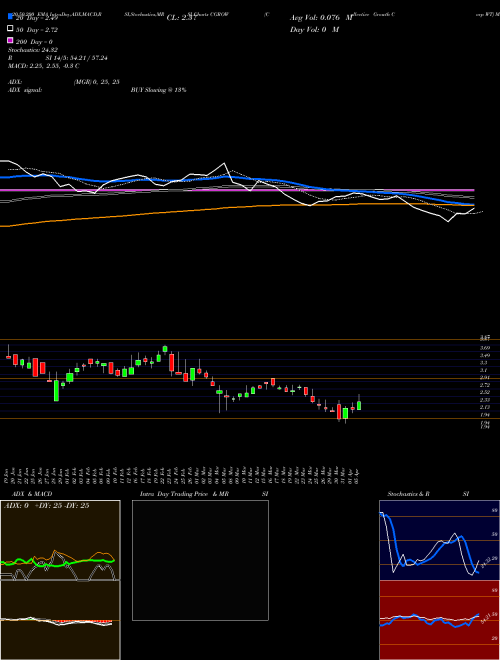Click the 'Avg Vol: 0.076 M' text
500x660 pixels.
tap(321, 18)
